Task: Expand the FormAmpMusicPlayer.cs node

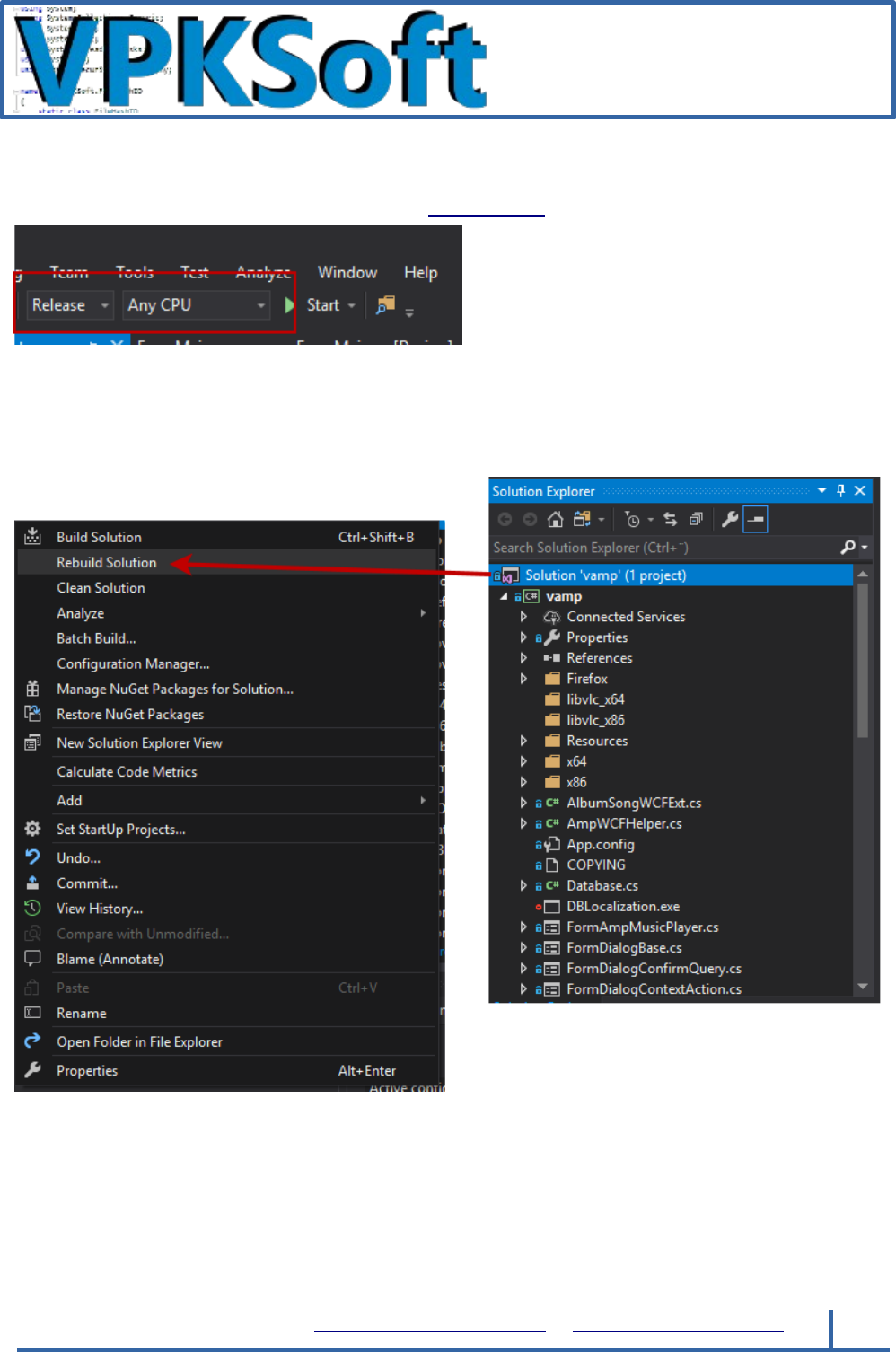Action: 523,927
